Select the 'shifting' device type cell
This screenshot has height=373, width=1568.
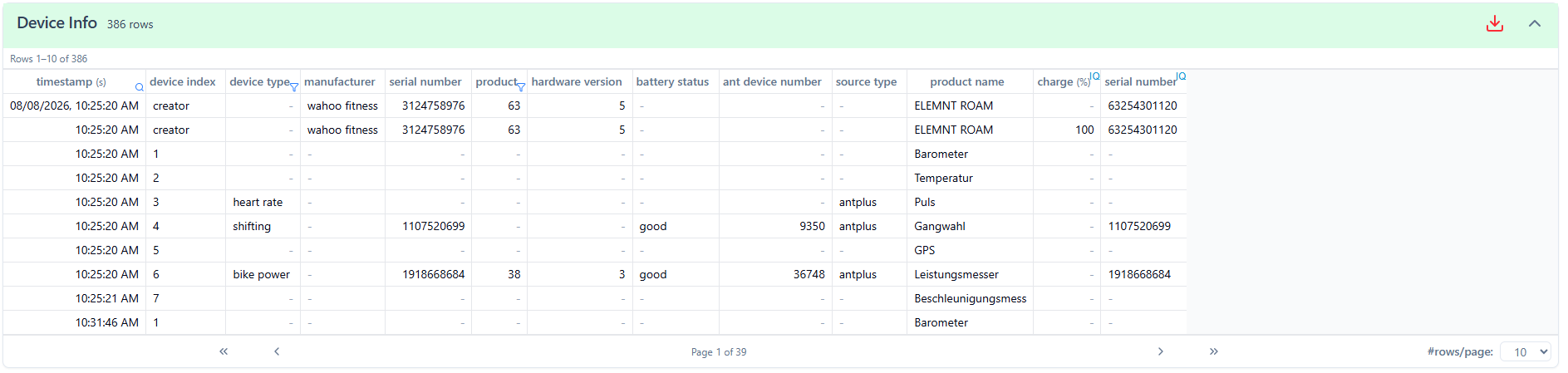tap(263, 226)
